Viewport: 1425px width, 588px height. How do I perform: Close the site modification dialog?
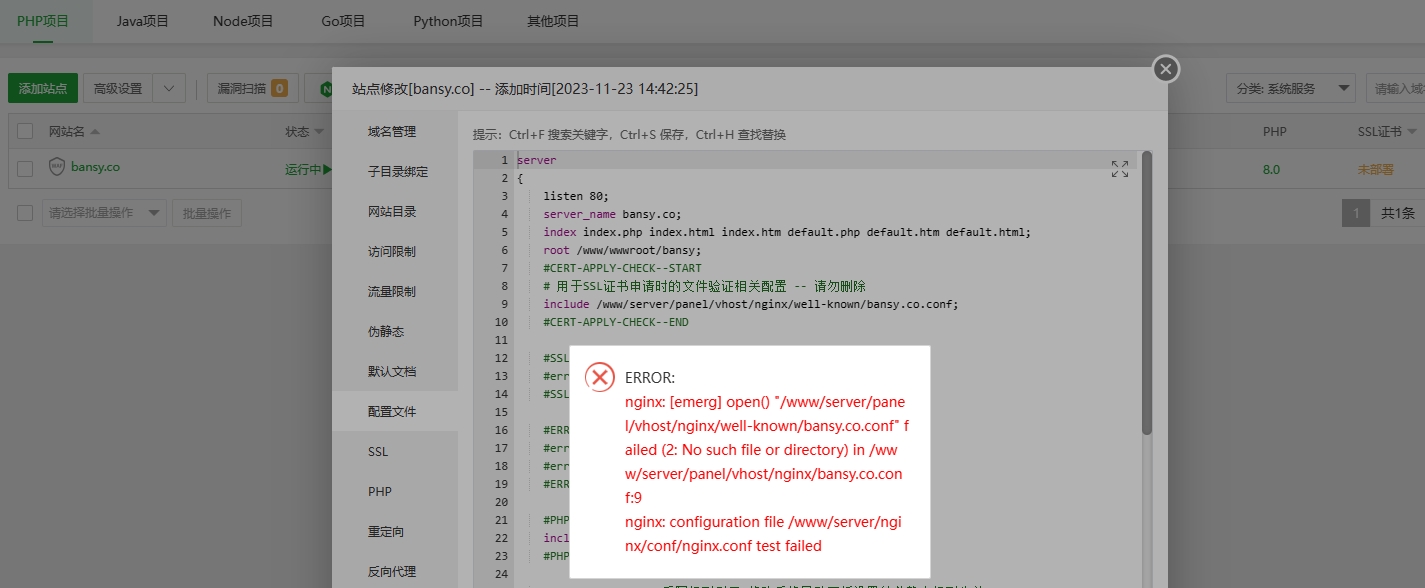(x=1165, y=69)
